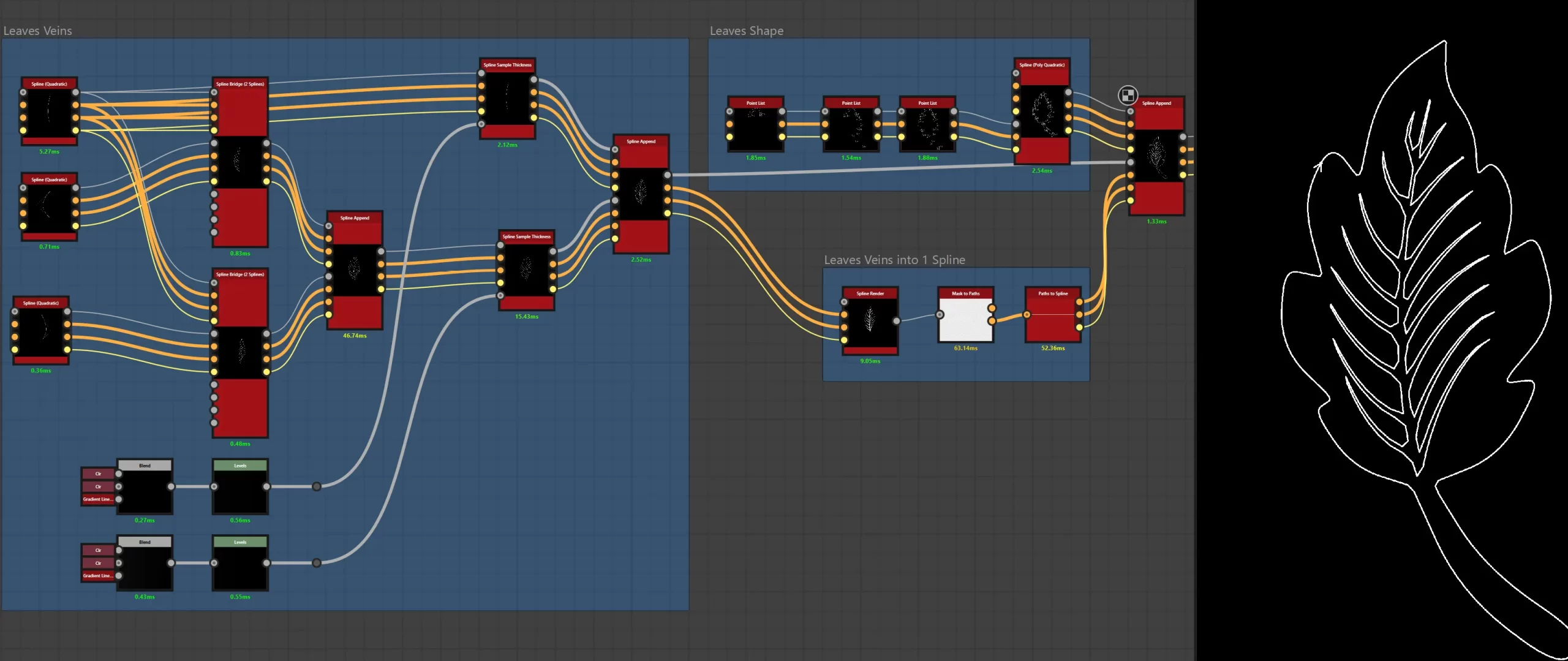Select the Spline Sample Thickness node timed 2.12ms
Image resolution: width=1568 pixels, height=661 pixels.
(x=507, y=99)
